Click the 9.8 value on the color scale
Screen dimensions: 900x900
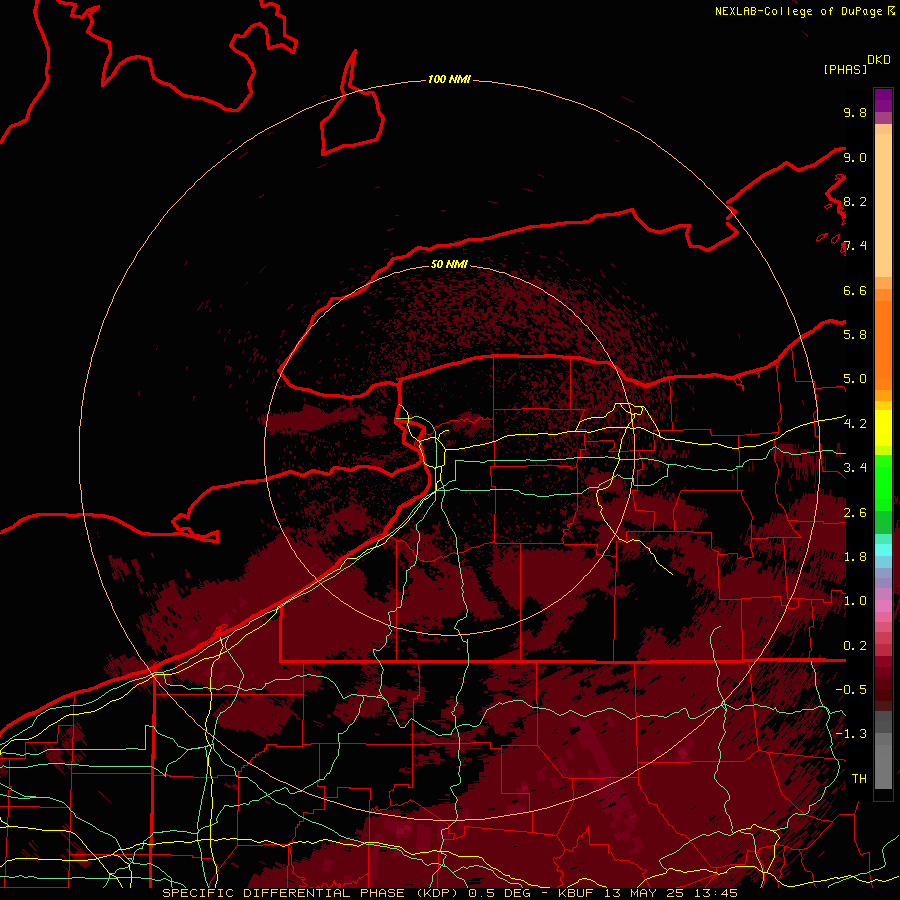click(855, 112)
